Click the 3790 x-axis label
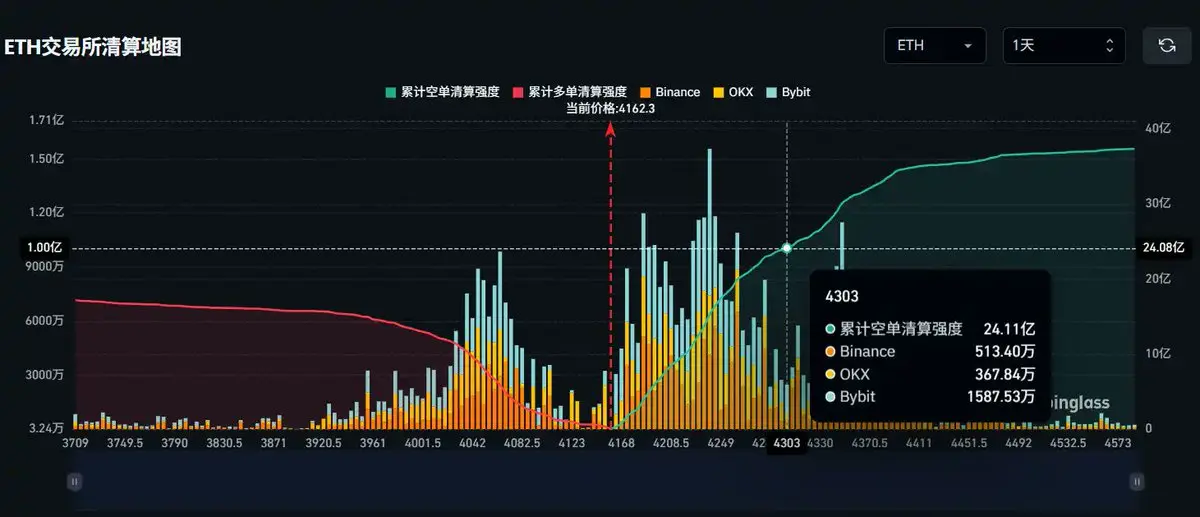 coord(175,442)
